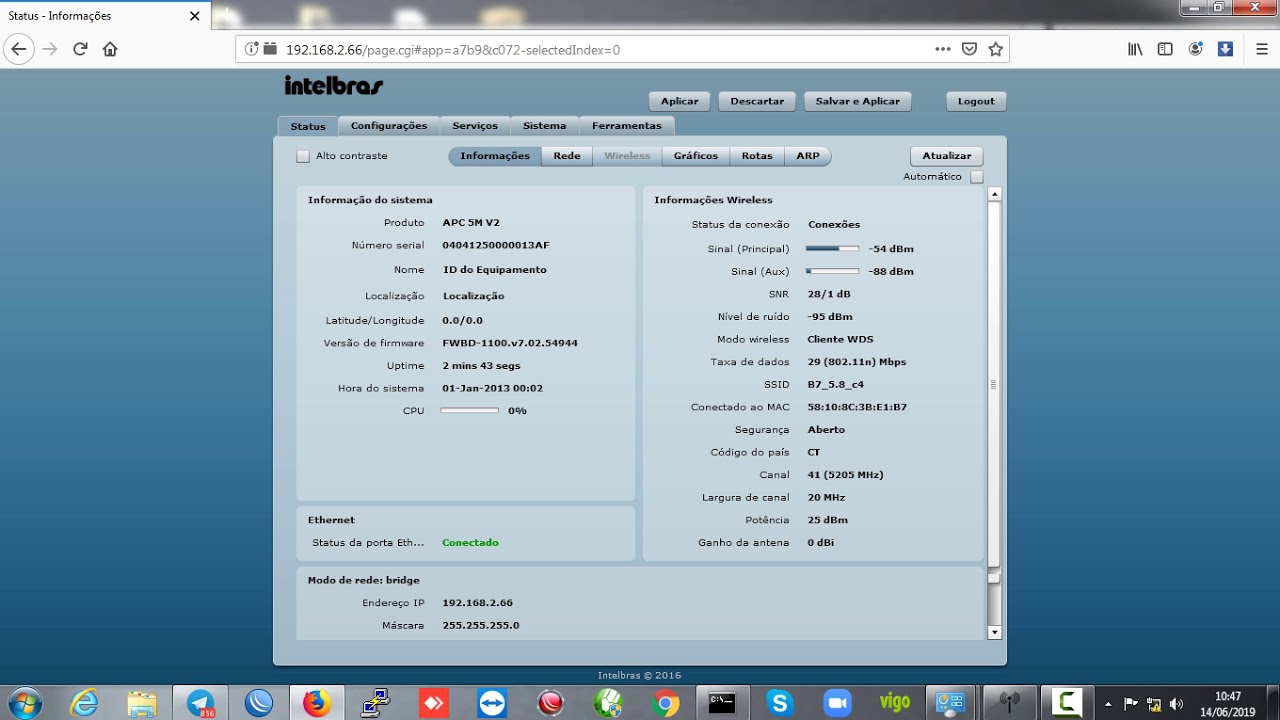Show sidebars icon in Firefox toolbar
1280x720 pixels.
coord(1165,49)
